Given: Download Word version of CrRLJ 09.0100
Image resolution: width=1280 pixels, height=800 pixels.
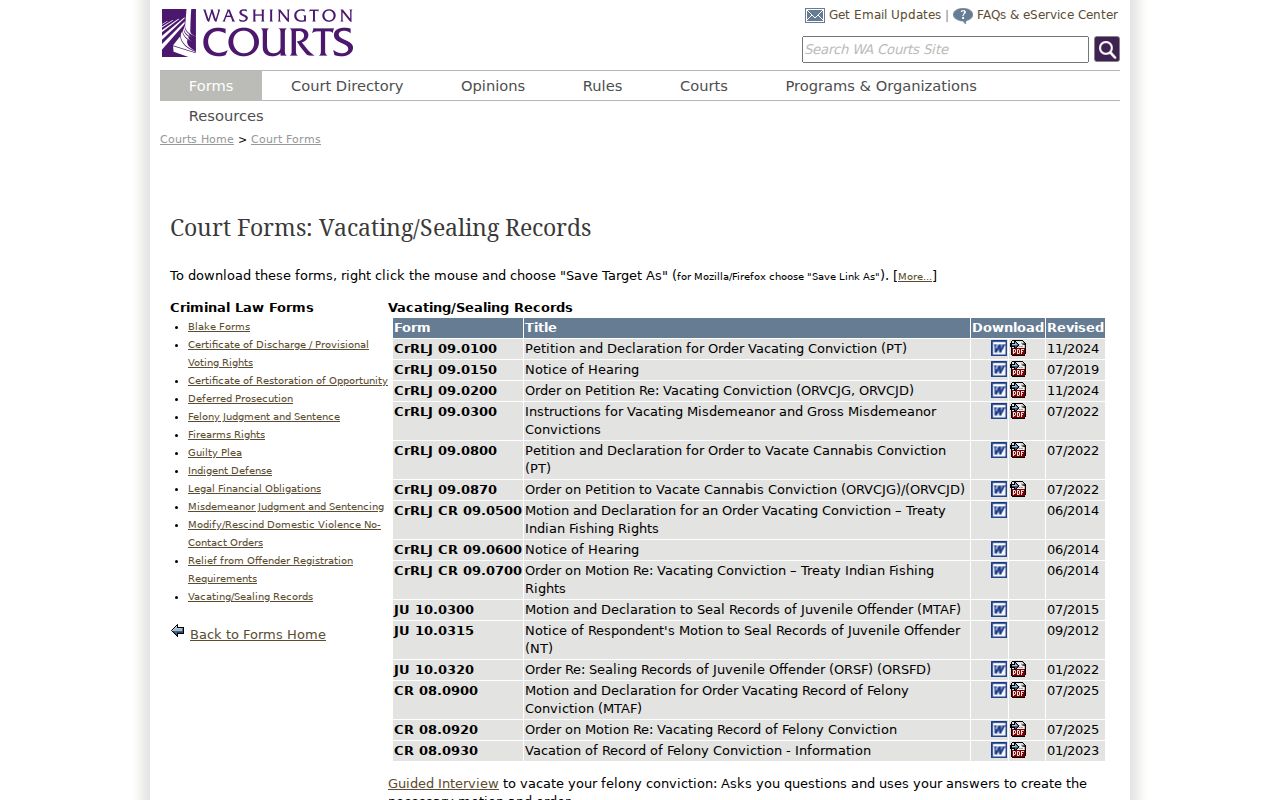Looking at the screenshot, I should click(x=999, y=348).
